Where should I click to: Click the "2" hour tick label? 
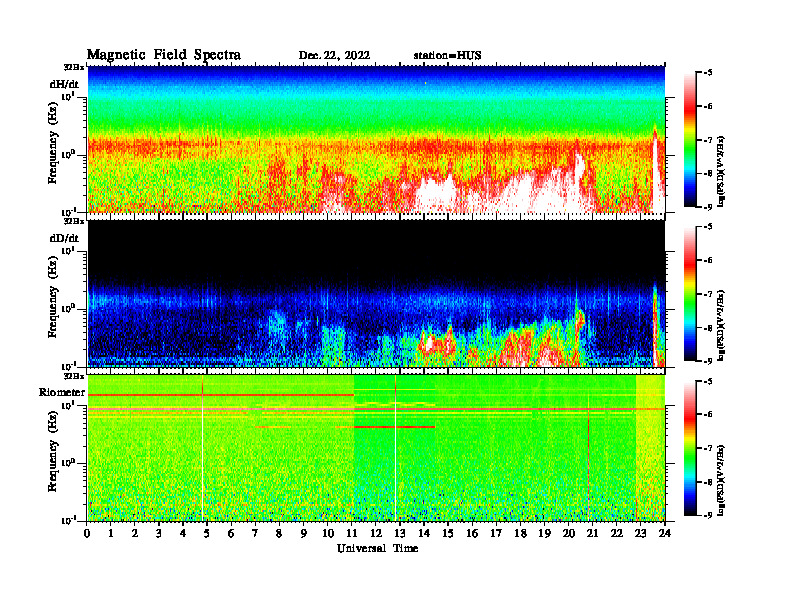point(135,534)
